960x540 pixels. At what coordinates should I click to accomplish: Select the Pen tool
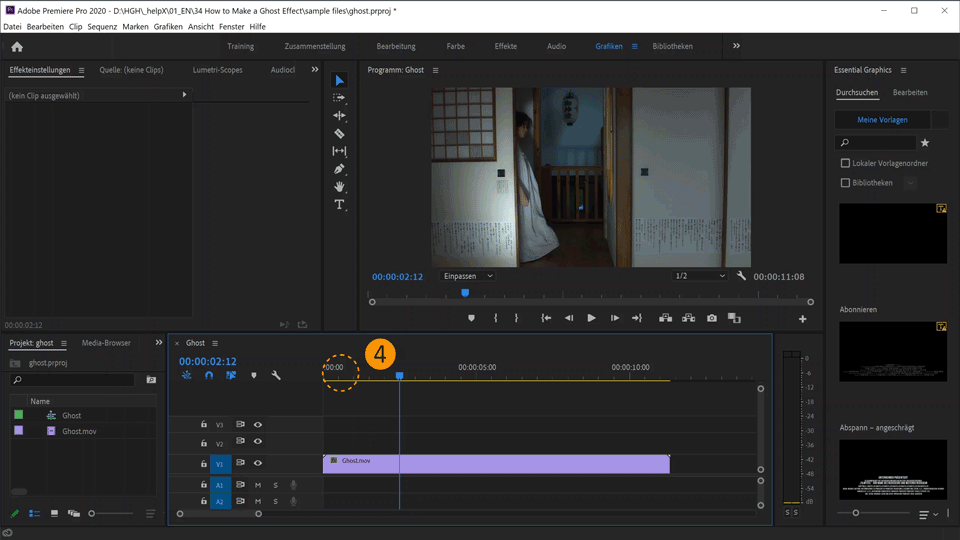pyautogui.click(x=339, y=169)
